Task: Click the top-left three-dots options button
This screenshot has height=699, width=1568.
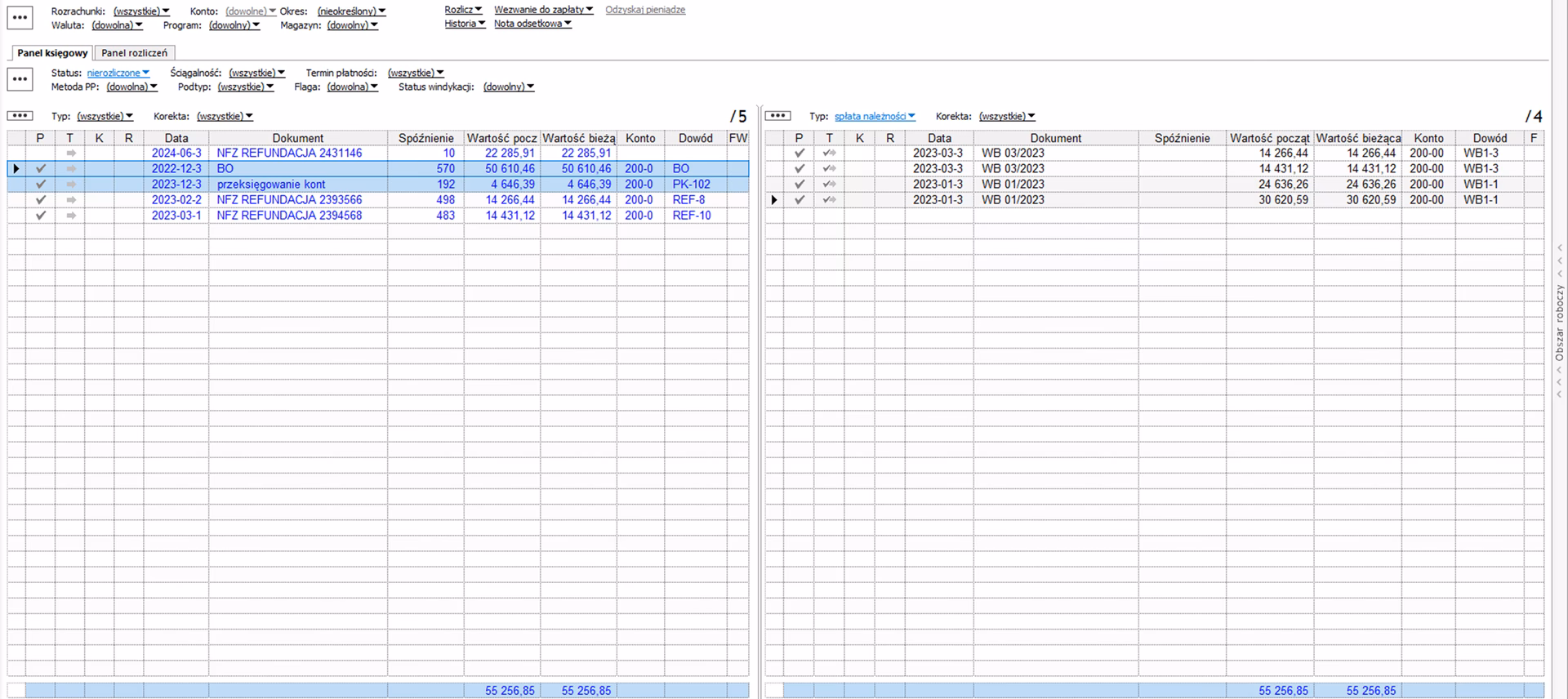Action: pos(20,17)
